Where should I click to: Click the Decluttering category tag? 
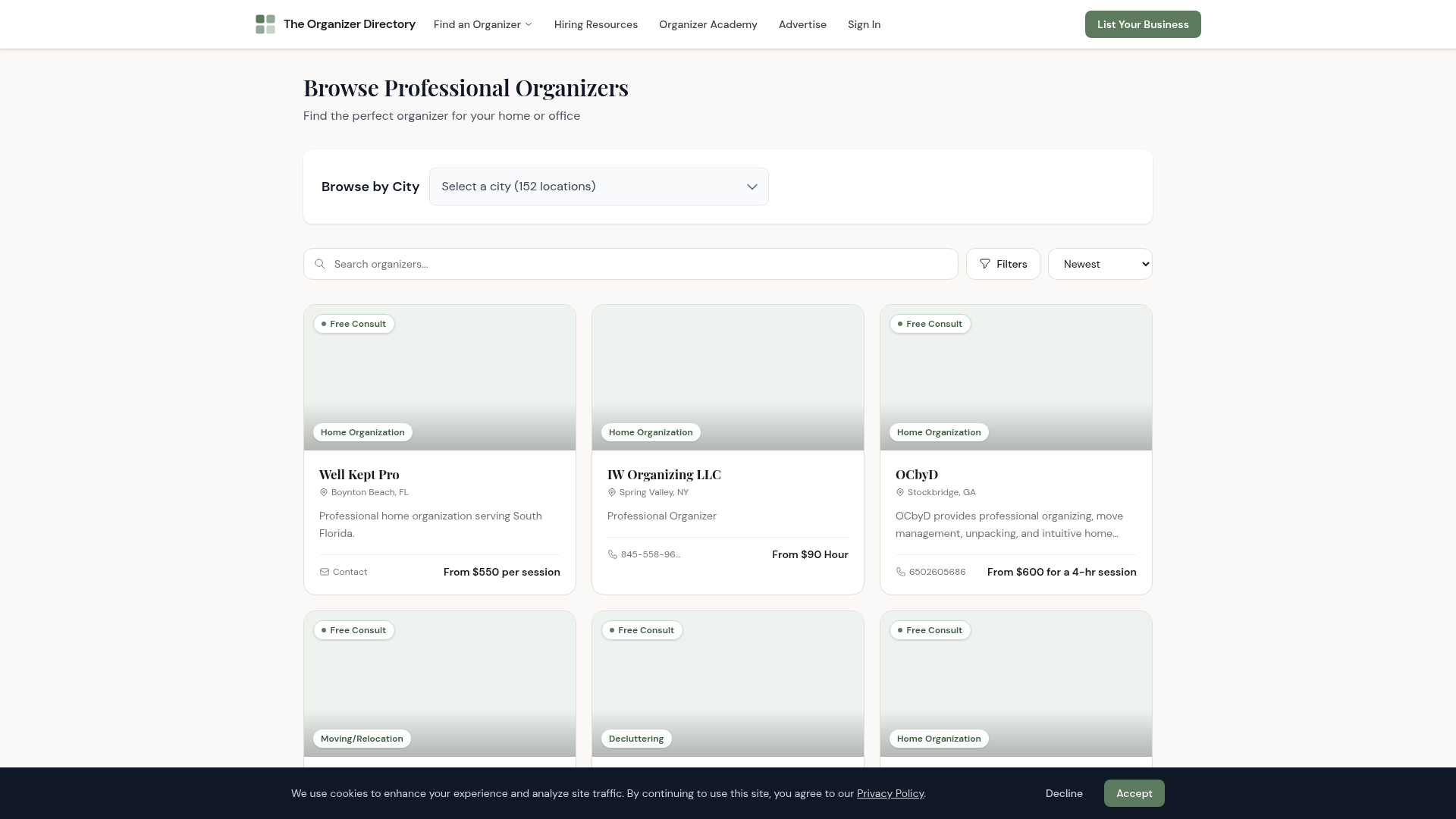636,739
